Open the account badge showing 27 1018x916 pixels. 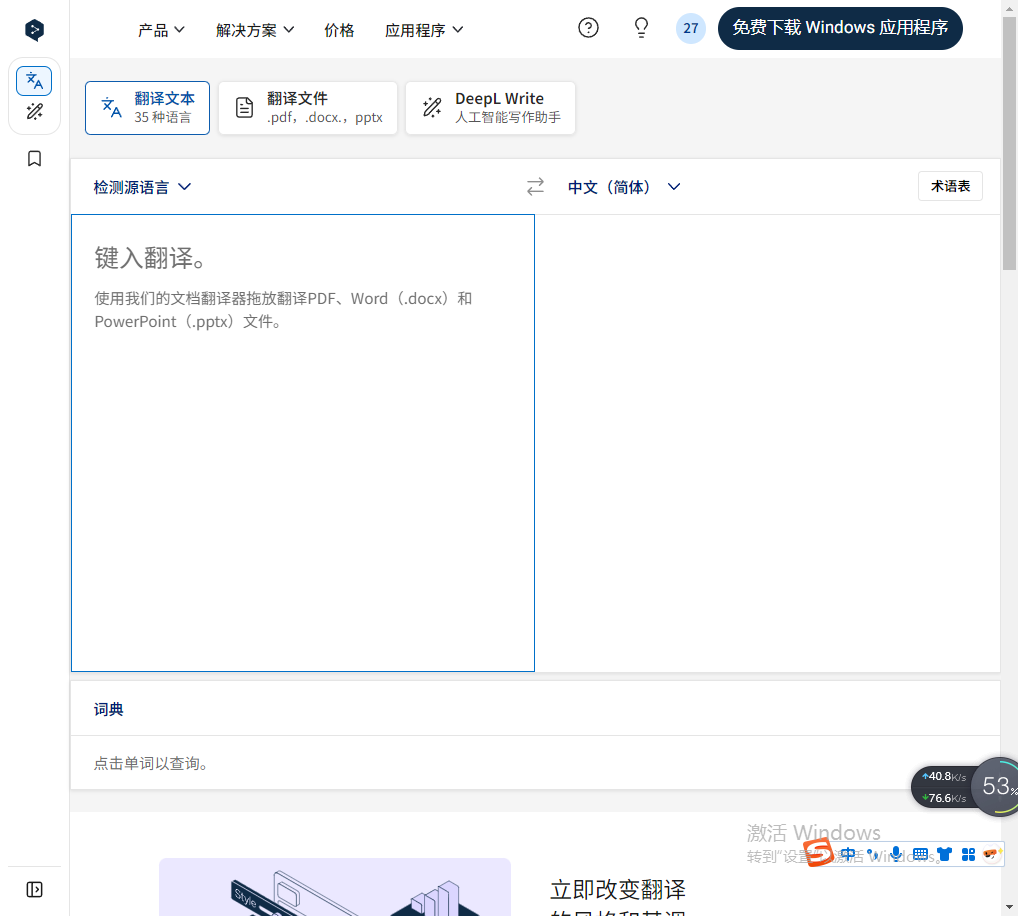tap(691, 29)
